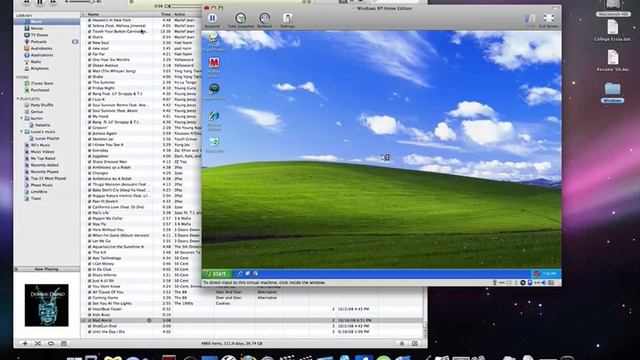This screenshot has height=360, width=640.
Task: Open the McAfee icon on XP desktop
Action: [214, 63]
